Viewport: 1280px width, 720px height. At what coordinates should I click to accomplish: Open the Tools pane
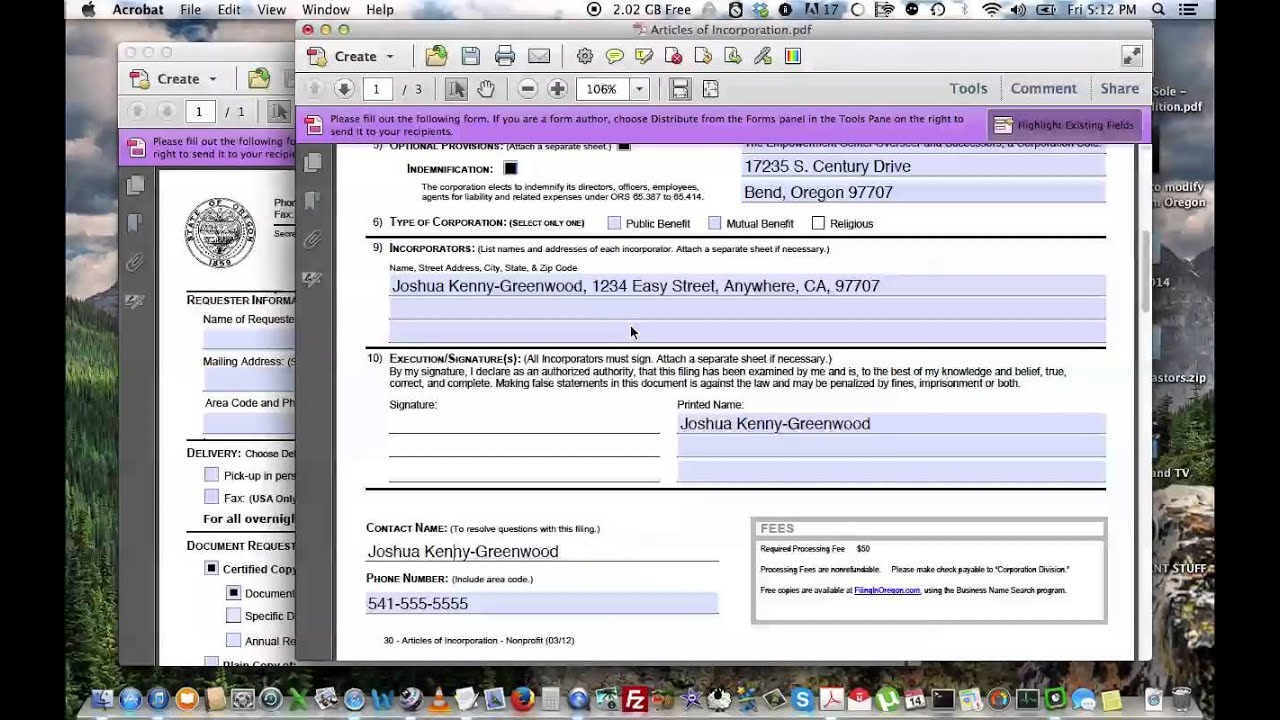point(968,89)
